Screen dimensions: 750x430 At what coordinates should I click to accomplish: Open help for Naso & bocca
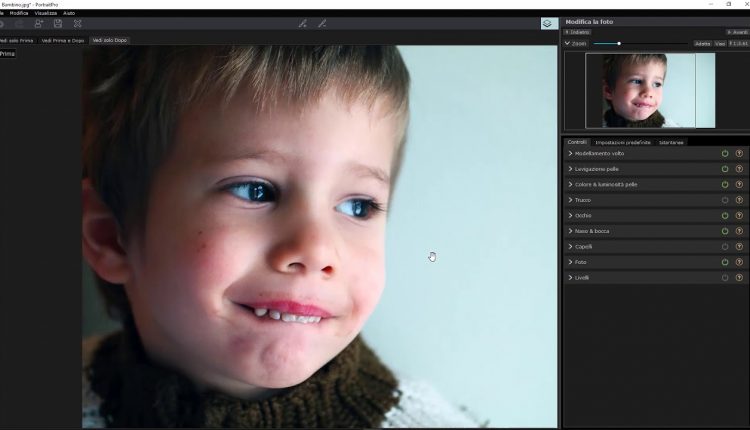[x=739, y=231]
